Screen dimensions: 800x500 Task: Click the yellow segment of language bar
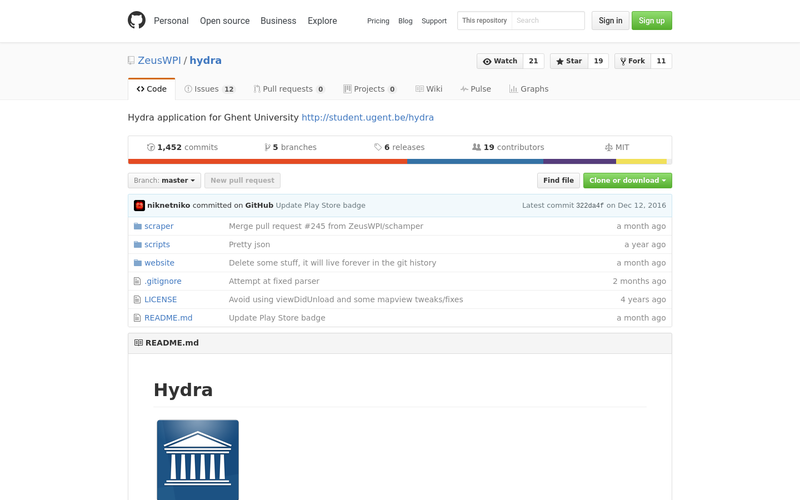click(641, 162)
